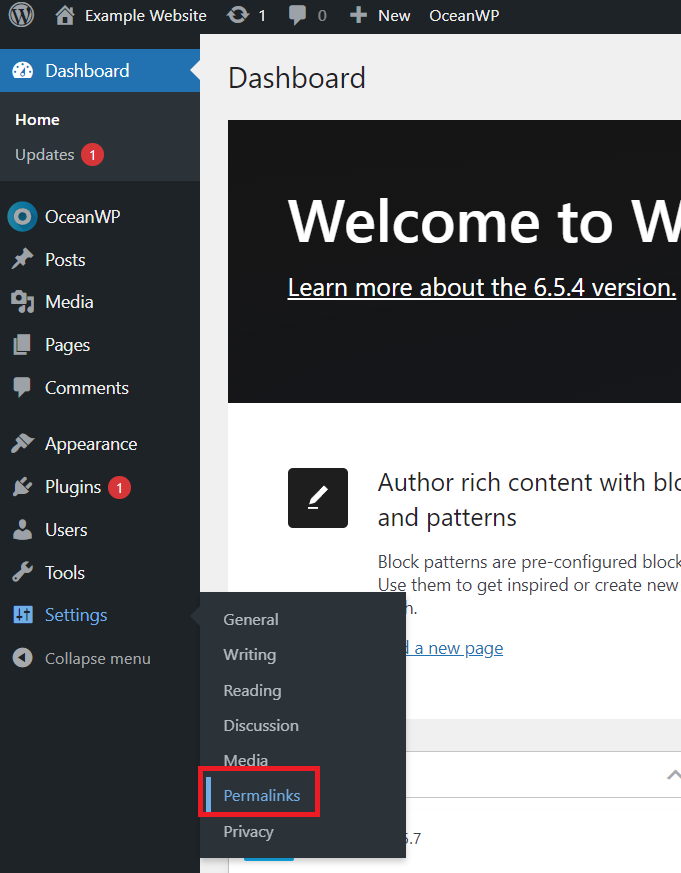Select Media in Settings flyout
The height and width of the screenshot is (873, 681).
[x=246, y=760]
